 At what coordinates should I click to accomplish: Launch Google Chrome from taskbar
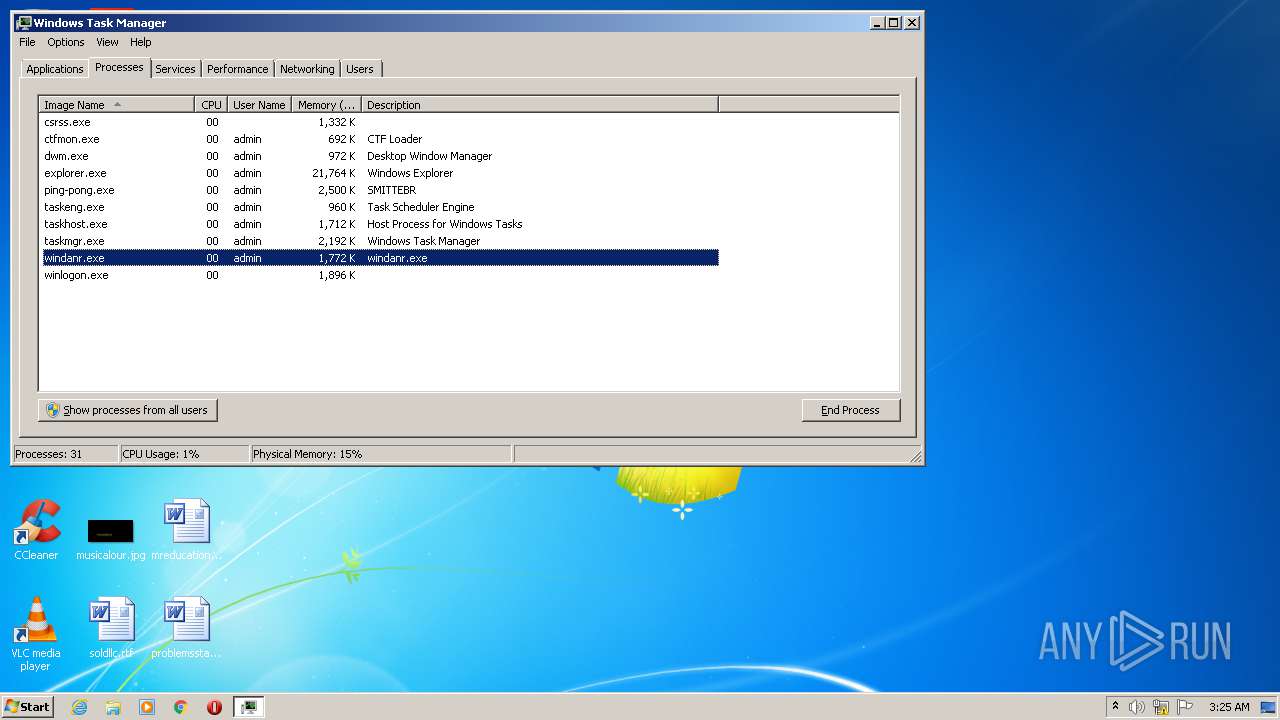pyautogui.click(x=180, y=707)
